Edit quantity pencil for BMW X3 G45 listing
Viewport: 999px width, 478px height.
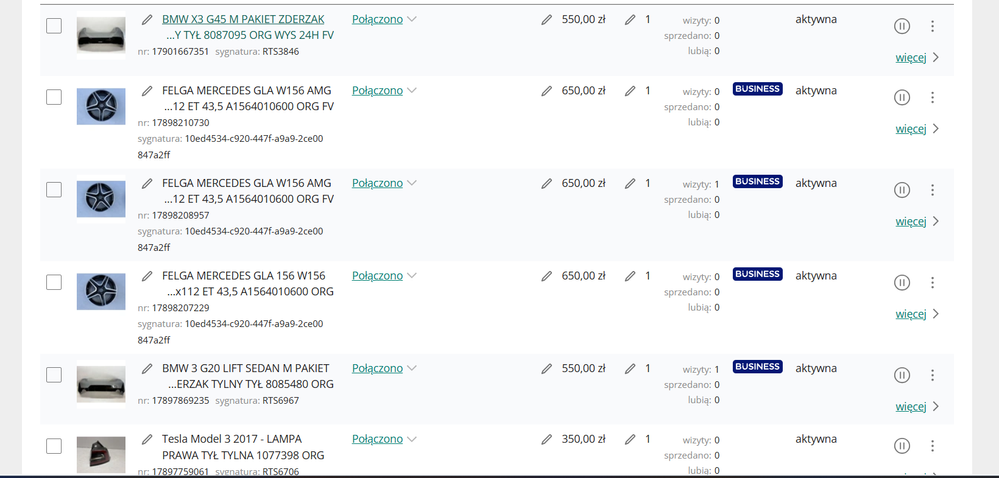pos(629,19)
